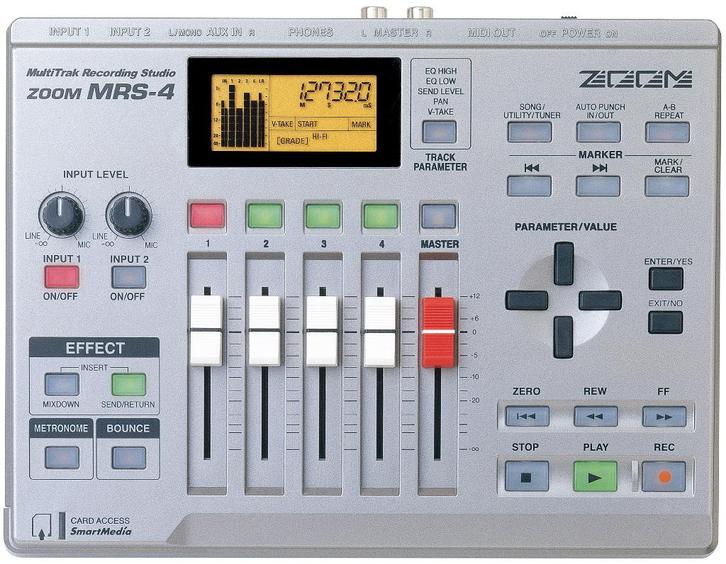Click the A-B REPEAT button
The height and width of the screenshot is (564, 726).
pyautogui.click(x=667, y=132)
